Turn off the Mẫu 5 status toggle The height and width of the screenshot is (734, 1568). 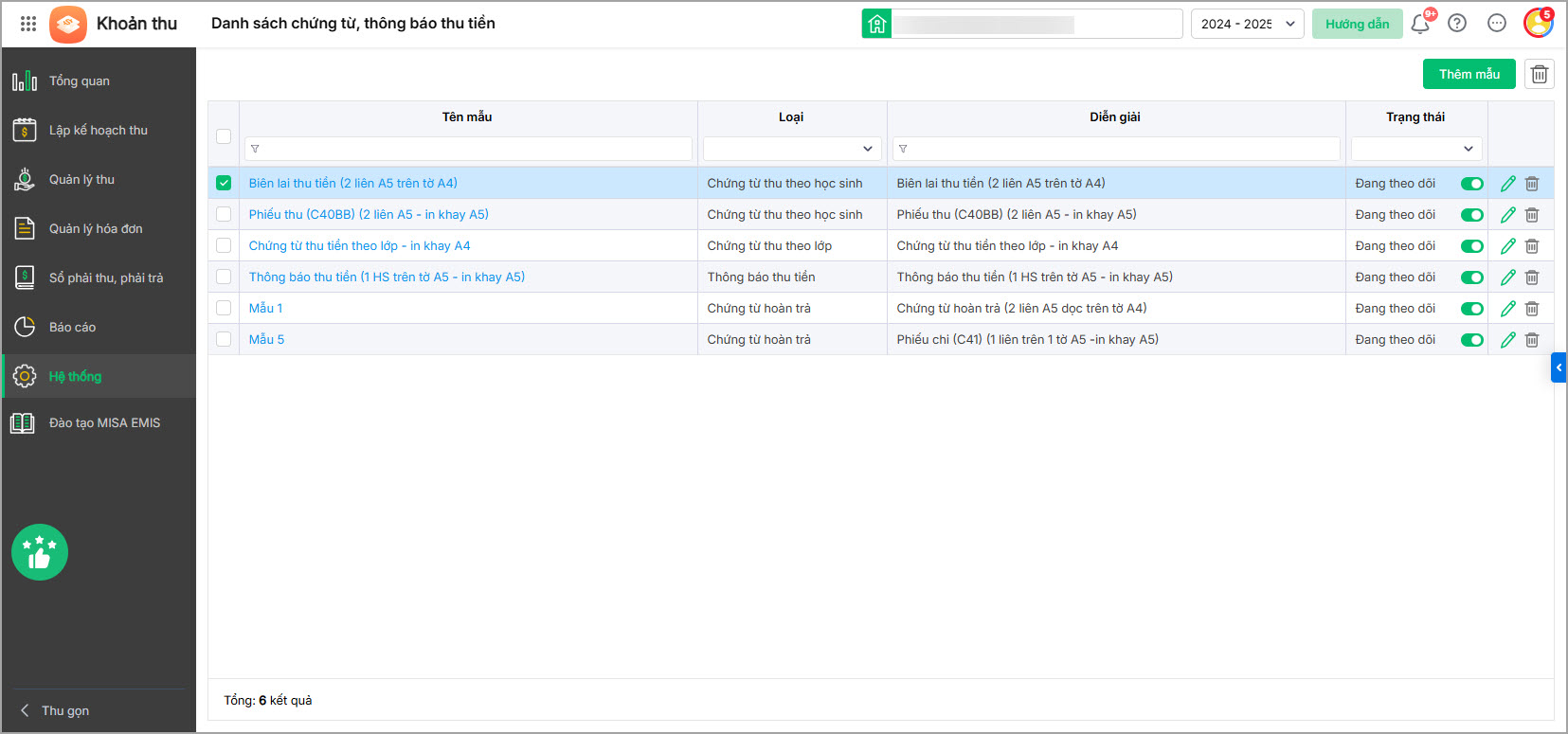pos(1472,340)
